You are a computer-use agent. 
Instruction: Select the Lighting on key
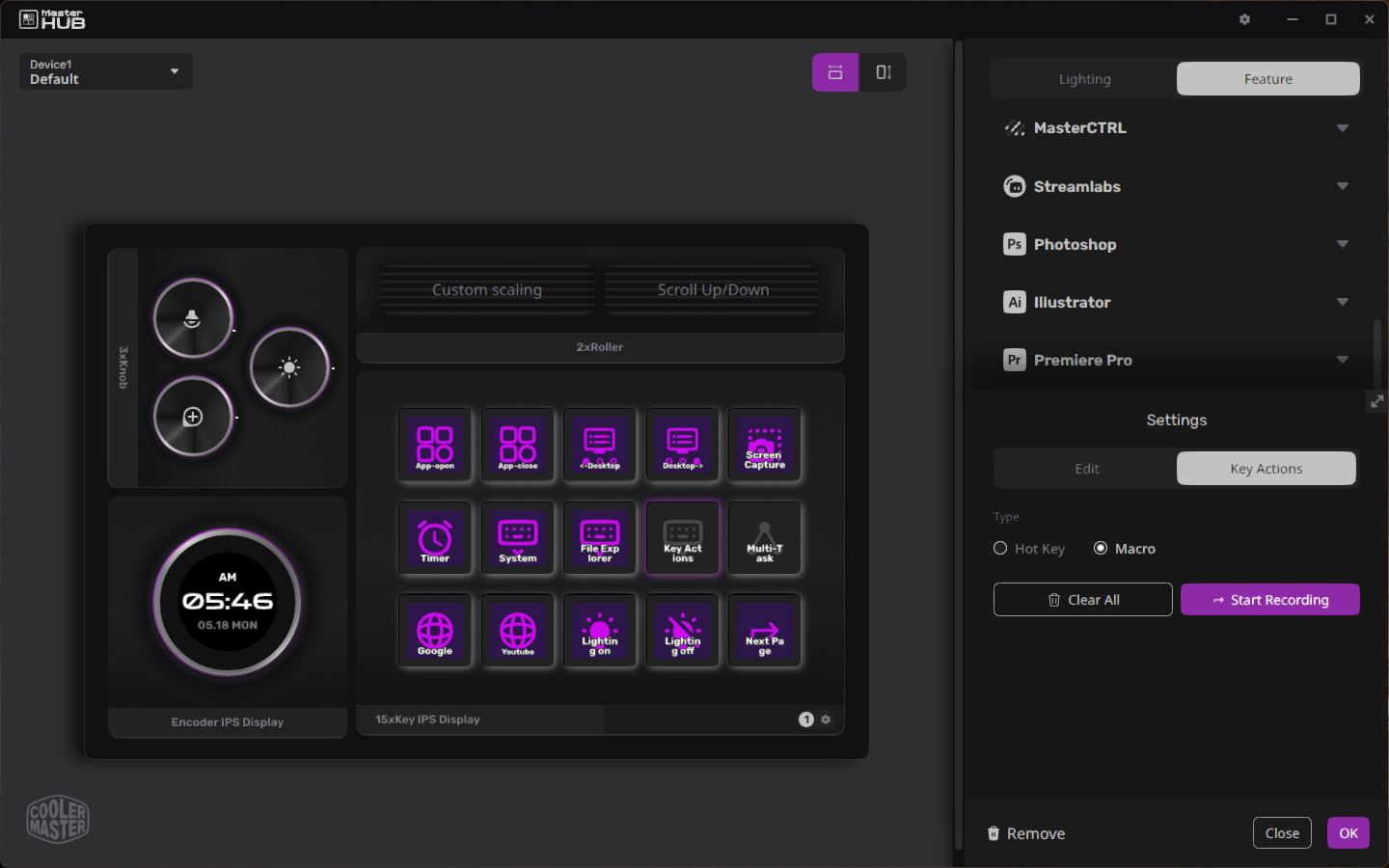600,631
